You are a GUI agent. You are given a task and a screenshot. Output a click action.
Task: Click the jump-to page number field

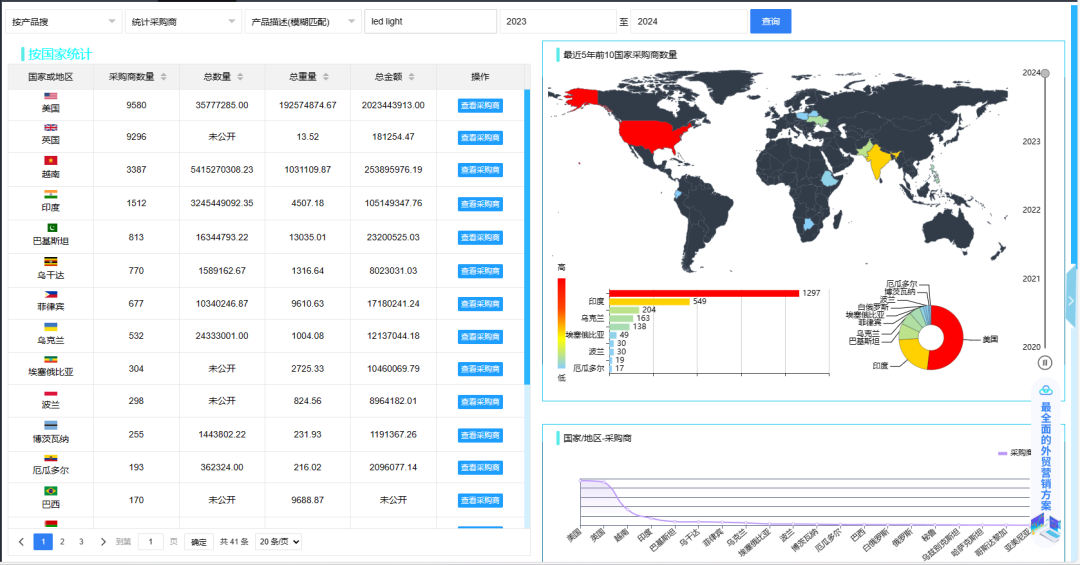coord(151,542)
